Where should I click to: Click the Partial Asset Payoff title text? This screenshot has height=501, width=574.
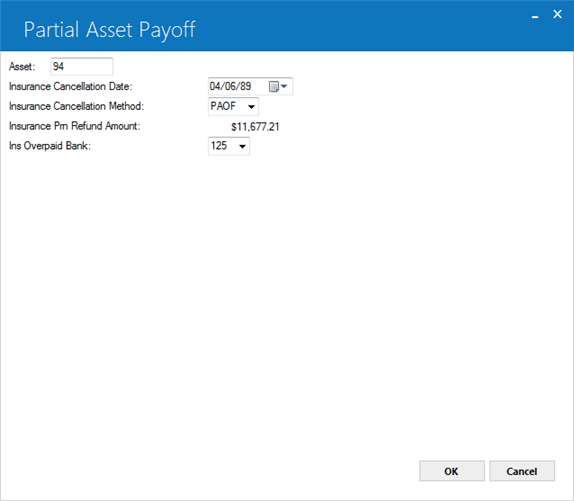pyautogui.click(x=110, y=30)
